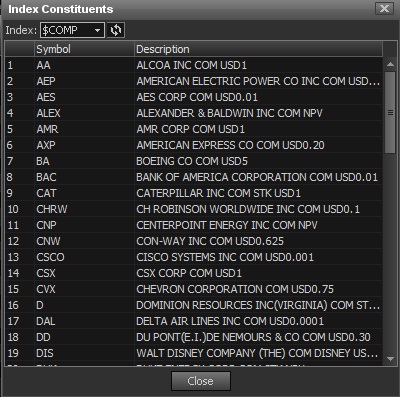Select the BAC symbol
The height and width of the screenshot is (397, 400).
tap(46, 177)
